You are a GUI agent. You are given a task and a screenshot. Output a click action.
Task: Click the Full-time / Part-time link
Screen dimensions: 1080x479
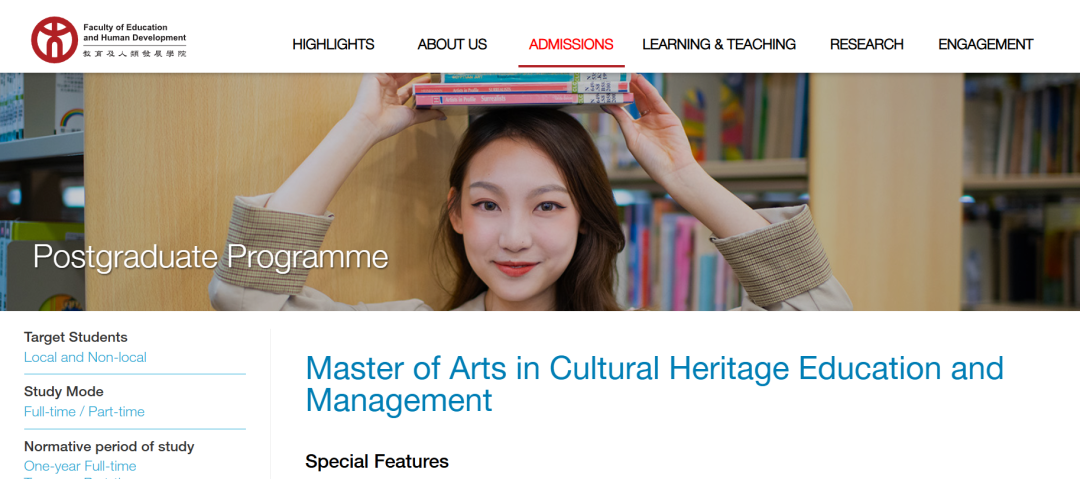pos(84,411)
